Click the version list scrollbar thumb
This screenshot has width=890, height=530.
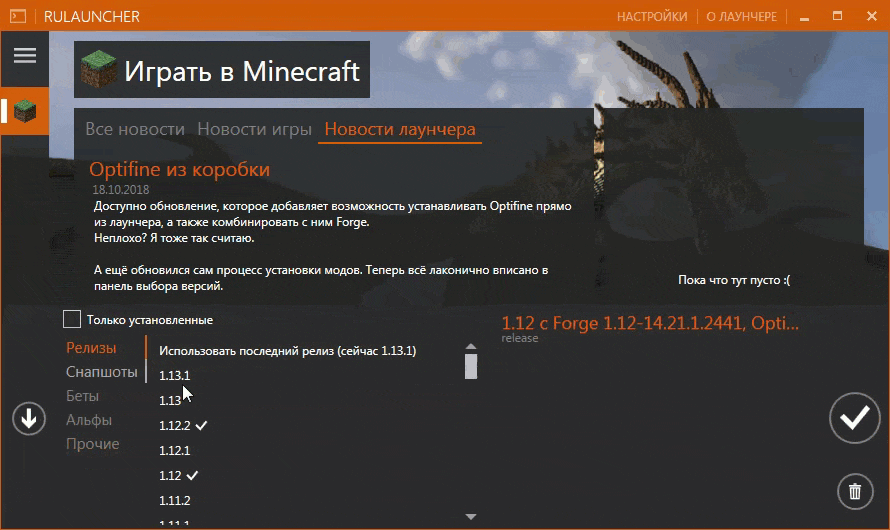[x=471, y=366]
